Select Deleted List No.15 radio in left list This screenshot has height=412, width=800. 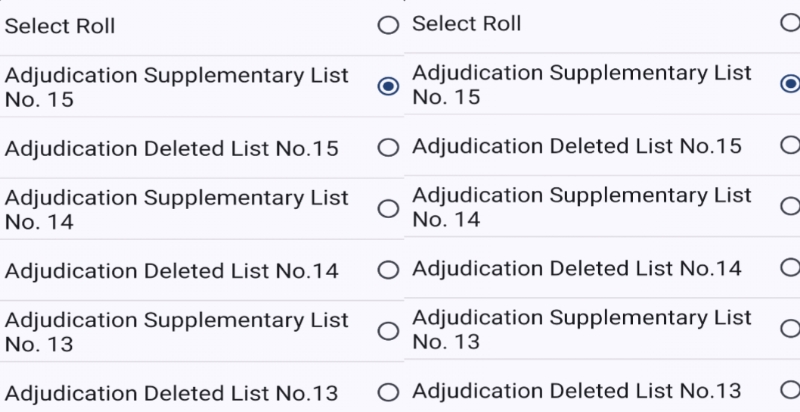click(x=388, y=149)
